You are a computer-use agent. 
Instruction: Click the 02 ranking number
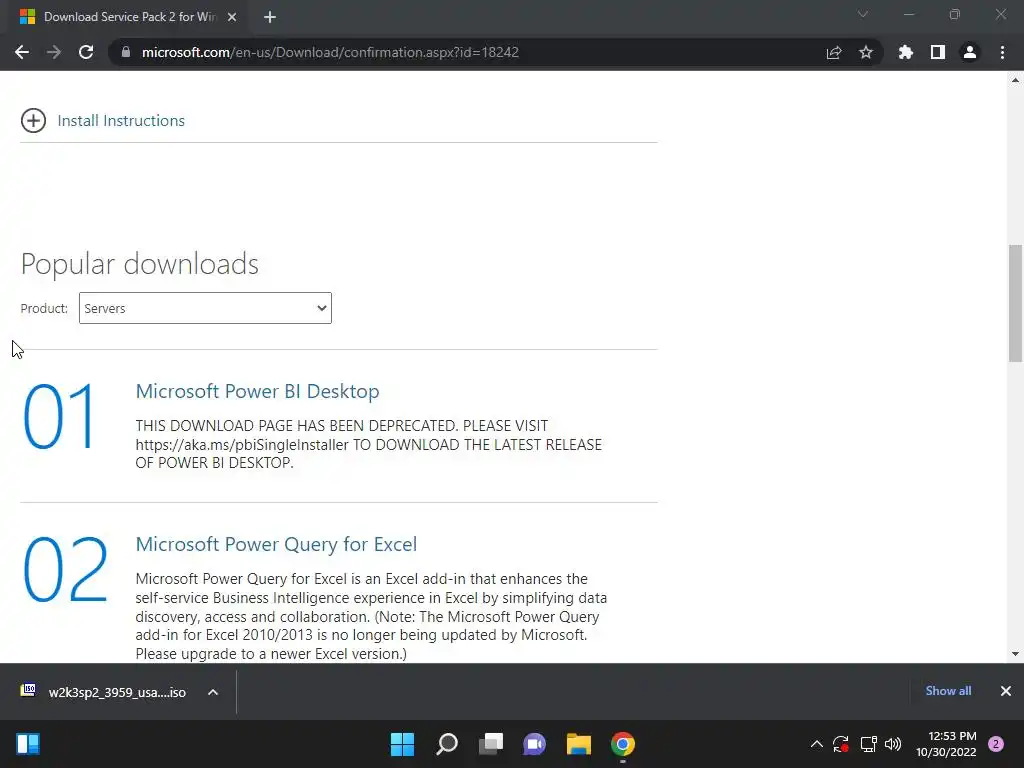65,569
